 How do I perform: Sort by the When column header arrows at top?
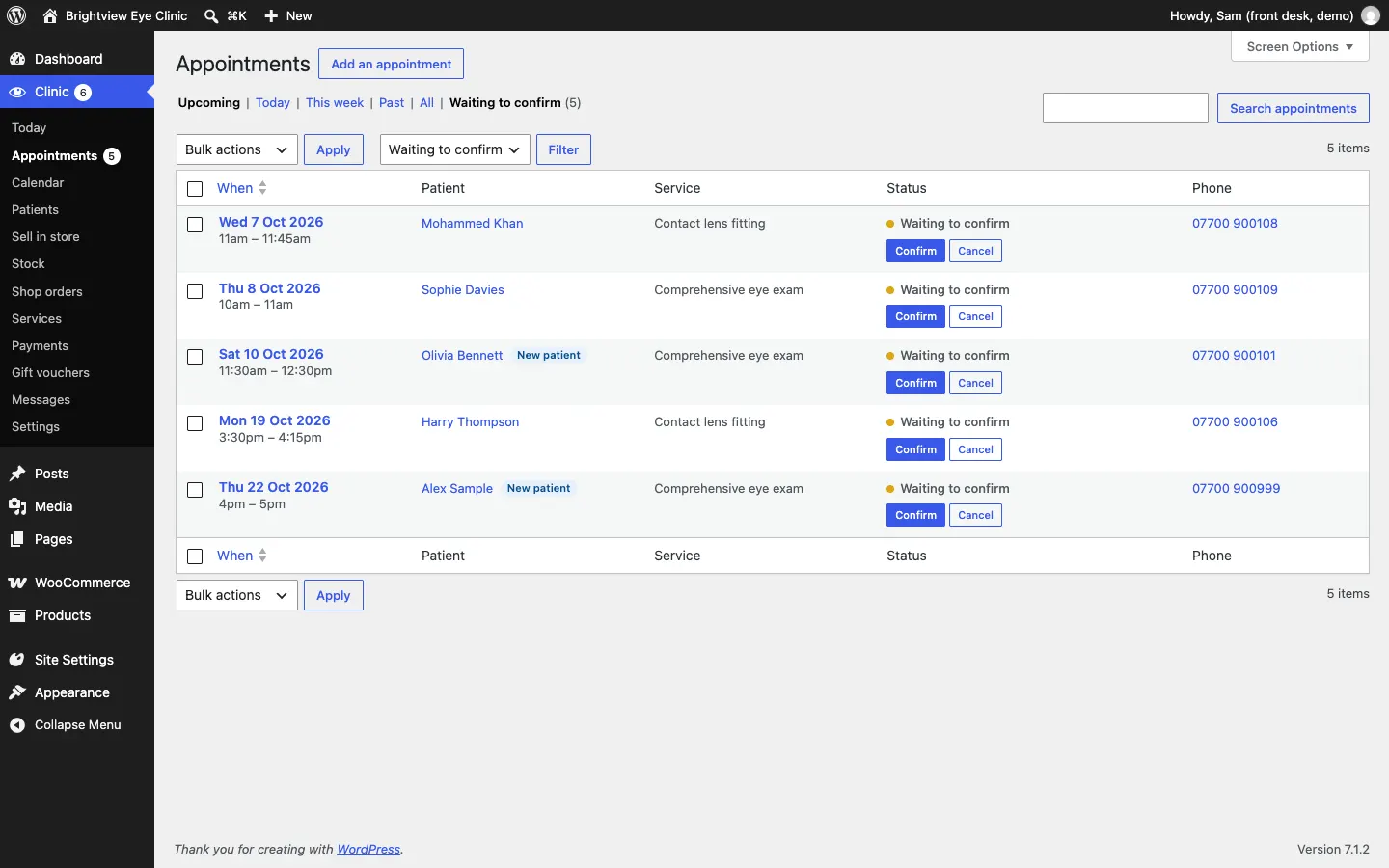coord(262,188)
